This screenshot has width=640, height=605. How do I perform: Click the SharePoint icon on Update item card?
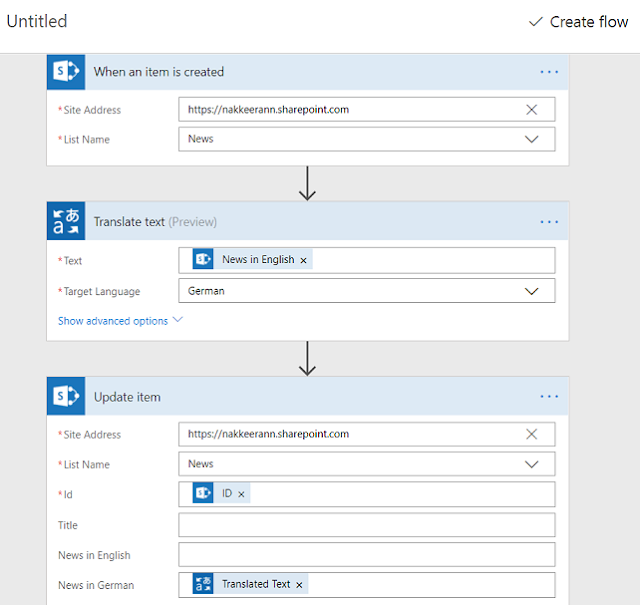tap(66, 396)
